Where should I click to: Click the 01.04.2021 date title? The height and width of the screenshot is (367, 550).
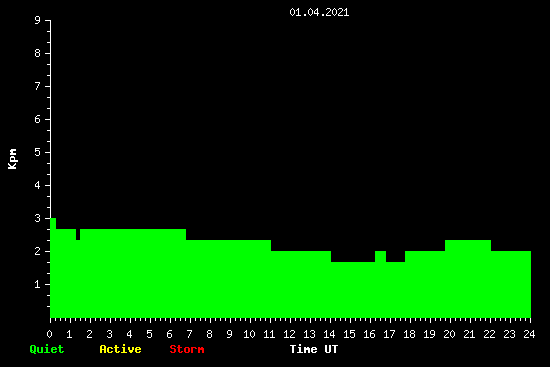click(x=319, y=12)
